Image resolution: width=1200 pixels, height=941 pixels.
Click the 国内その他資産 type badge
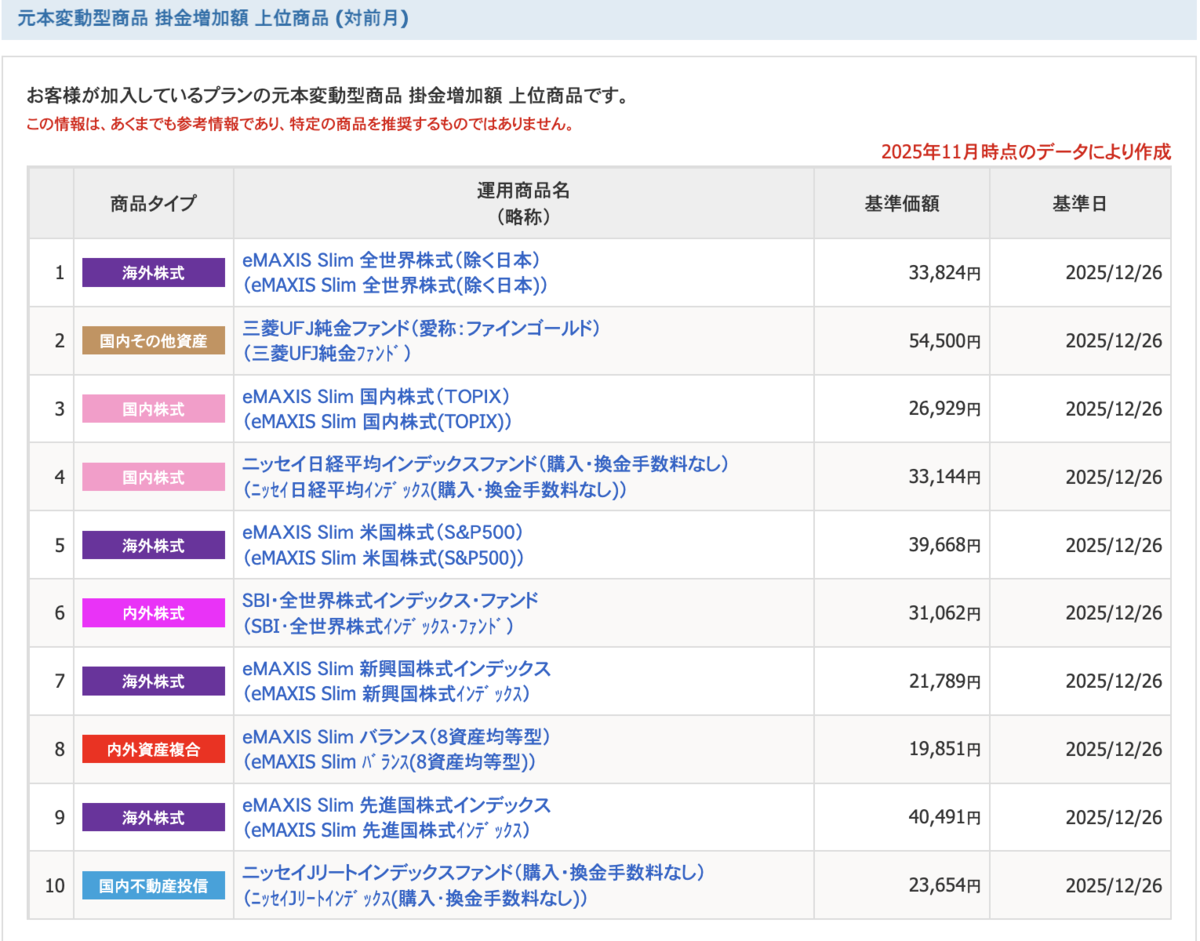pos(154,341)
